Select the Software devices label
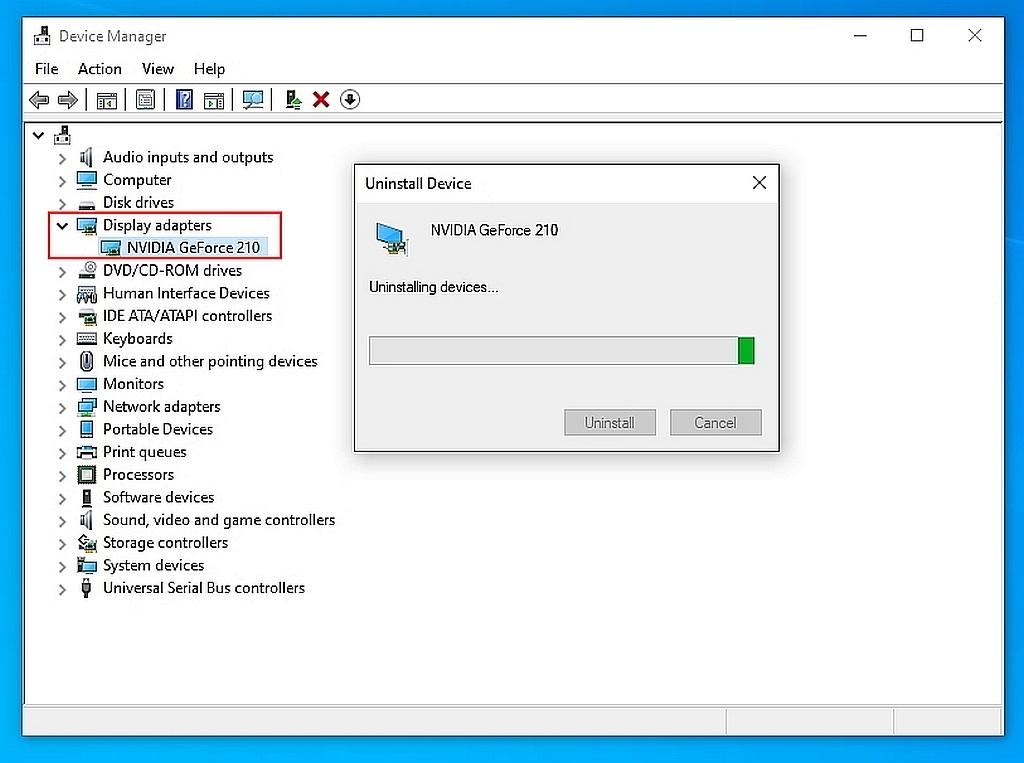 (x=159, y=497)
